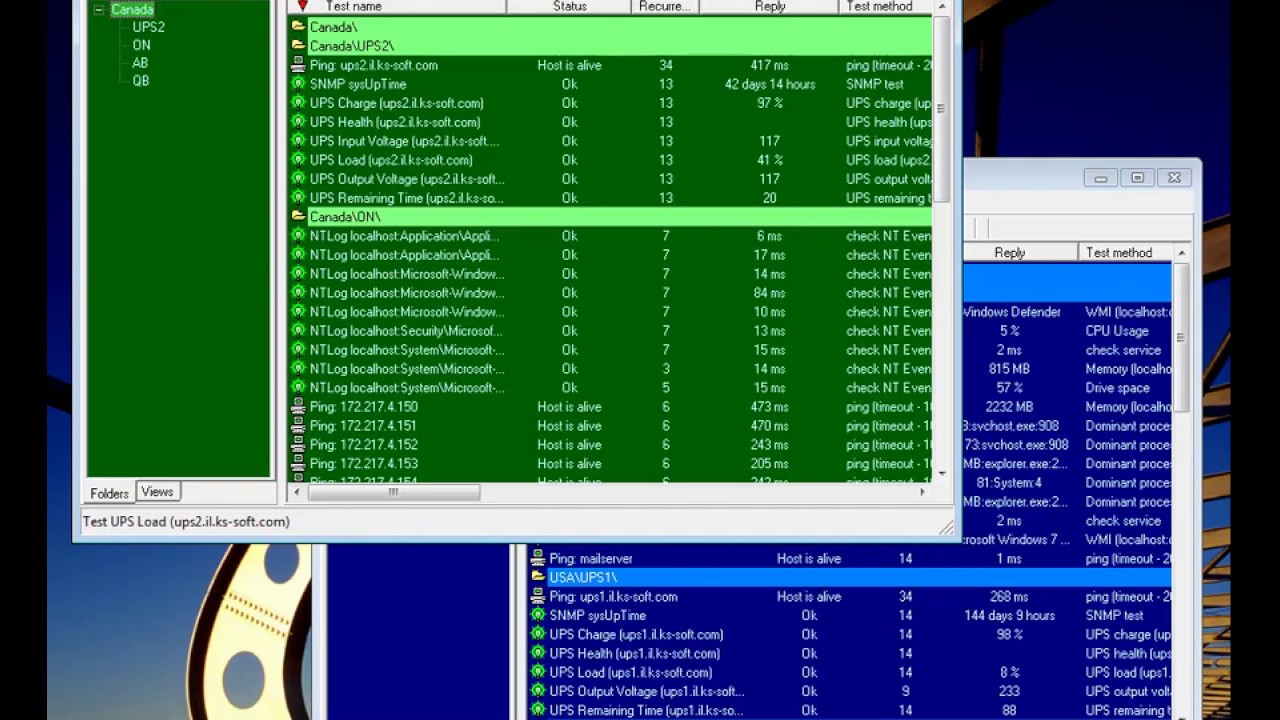1280x720 pixels.
Task: Click the blue window's vertical scrollbar thumb
Action: (x=1181, y=337)
